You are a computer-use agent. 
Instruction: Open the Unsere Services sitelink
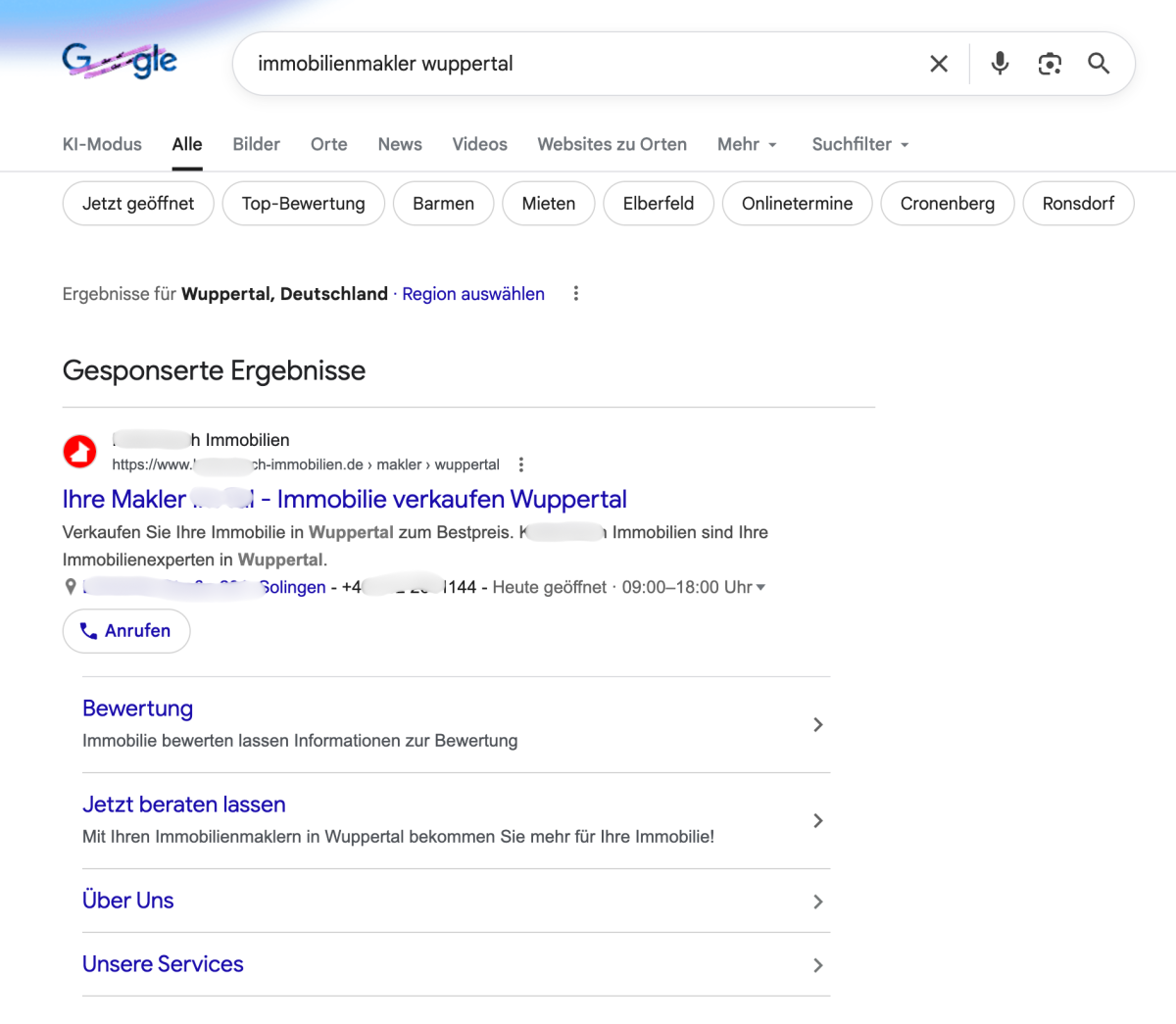[163, 964]
